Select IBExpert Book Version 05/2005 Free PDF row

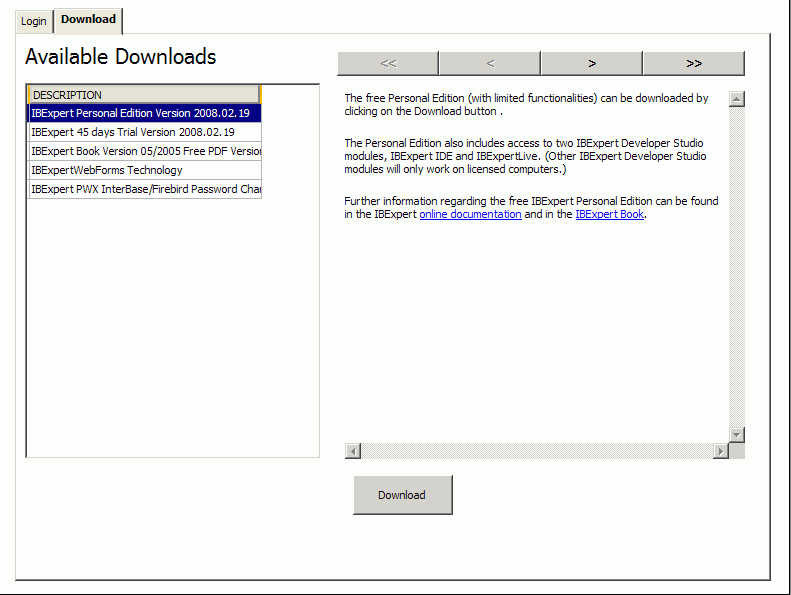click(x=145, y=151)
